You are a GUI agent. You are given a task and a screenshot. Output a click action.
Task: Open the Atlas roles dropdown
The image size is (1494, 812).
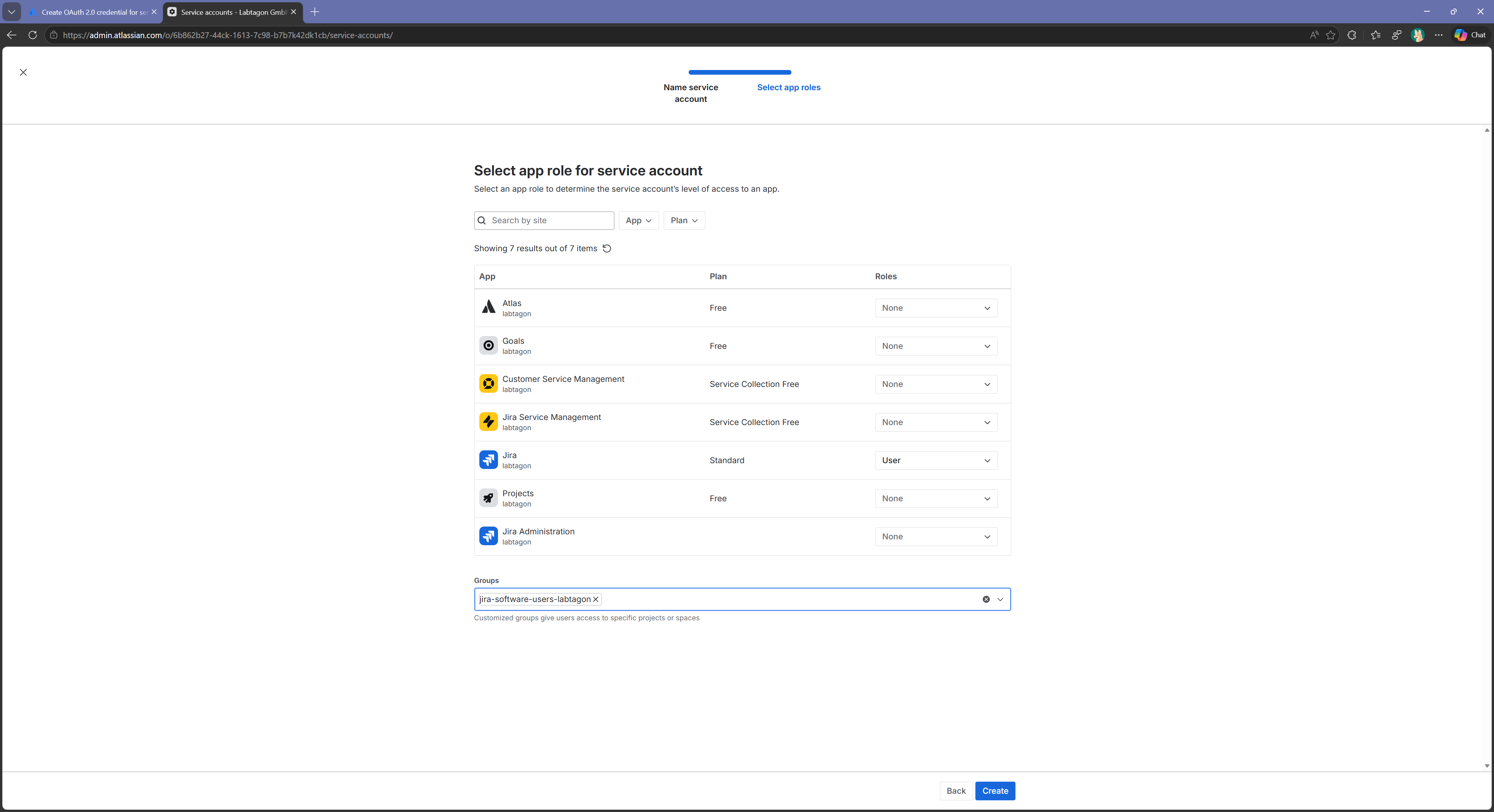pos(935,308)
